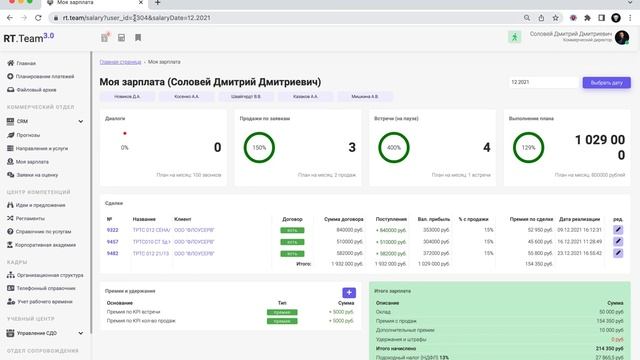This screenshot has height=360, width=640.
Task: Expand the CRM menu chevron
Action: tap(81, 121)
